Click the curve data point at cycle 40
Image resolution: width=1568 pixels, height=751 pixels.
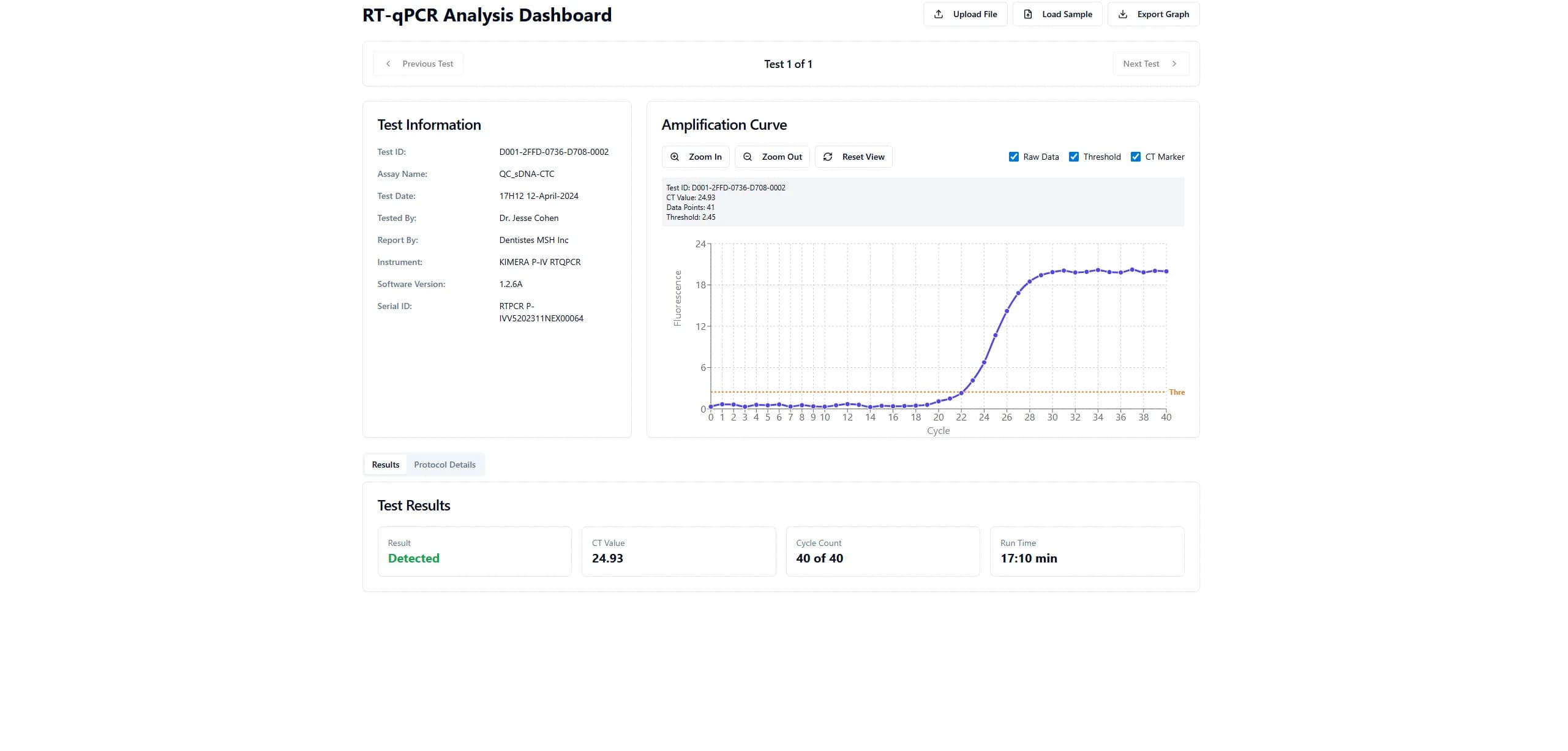click(1166, 271)
